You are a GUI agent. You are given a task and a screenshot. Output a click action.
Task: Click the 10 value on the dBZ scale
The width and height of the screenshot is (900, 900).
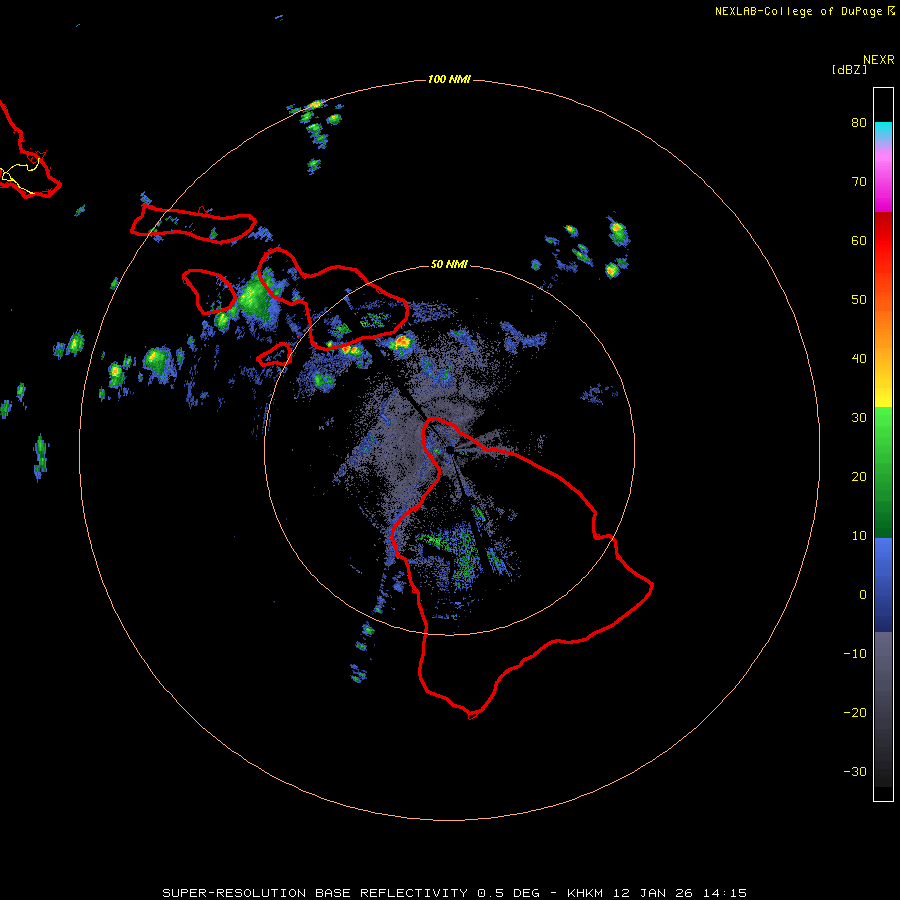(x=859, y=536)
